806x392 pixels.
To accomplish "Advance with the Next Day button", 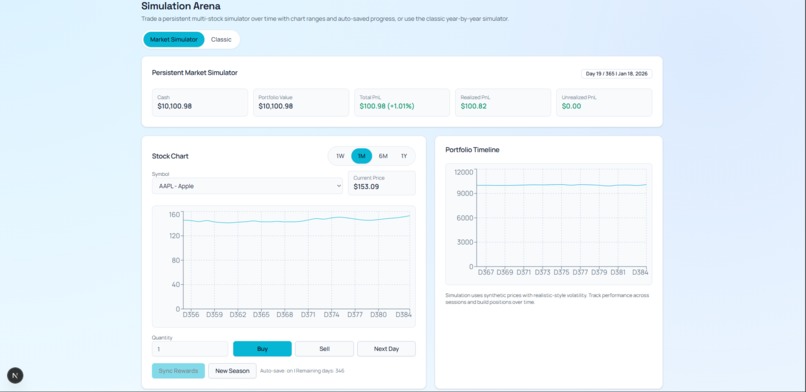I will click(x=387, y=349).
